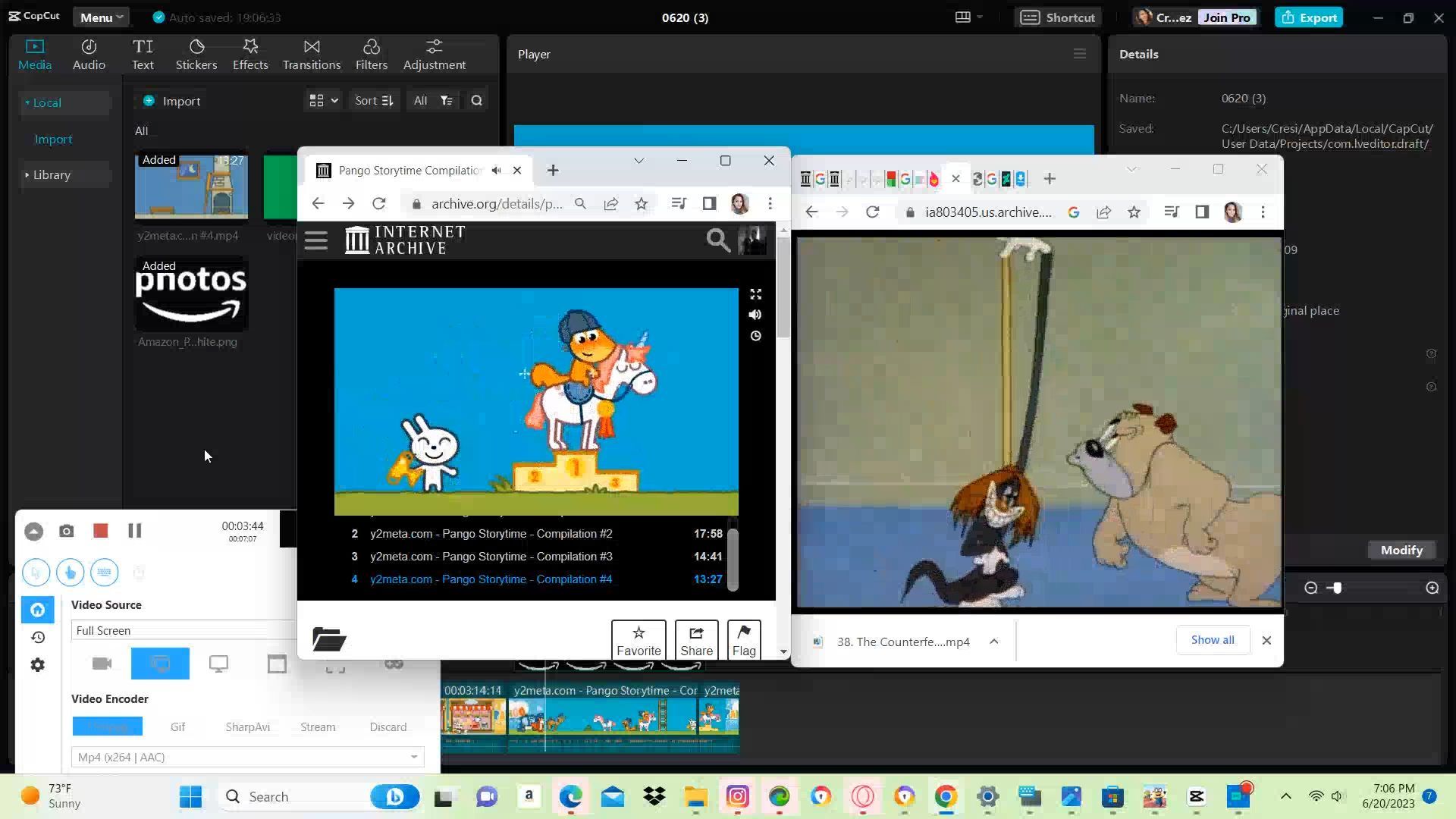The height and width of the screenshot is (819, 1456).
Task: Search media with the magnifier icon
Action: point(476,100)
